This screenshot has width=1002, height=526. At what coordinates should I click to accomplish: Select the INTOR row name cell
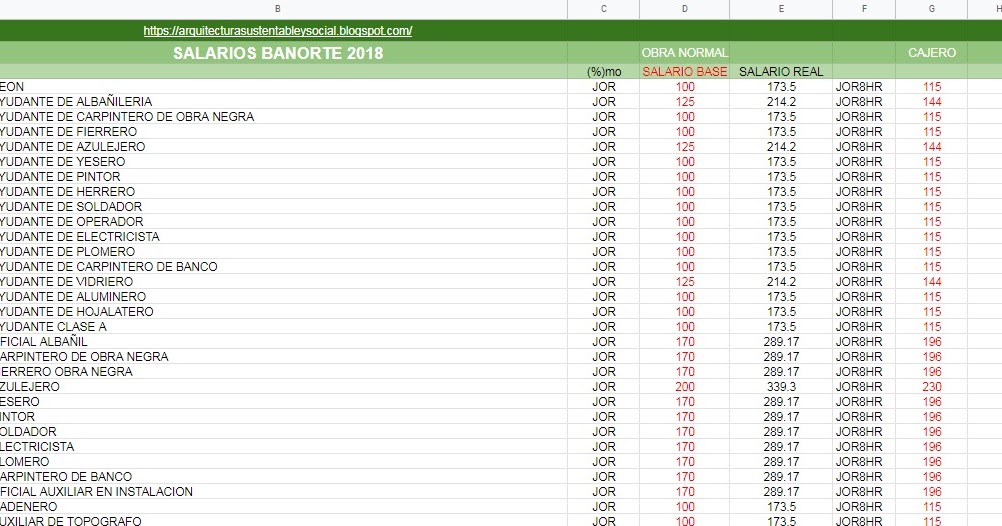[x=283, y=417]
